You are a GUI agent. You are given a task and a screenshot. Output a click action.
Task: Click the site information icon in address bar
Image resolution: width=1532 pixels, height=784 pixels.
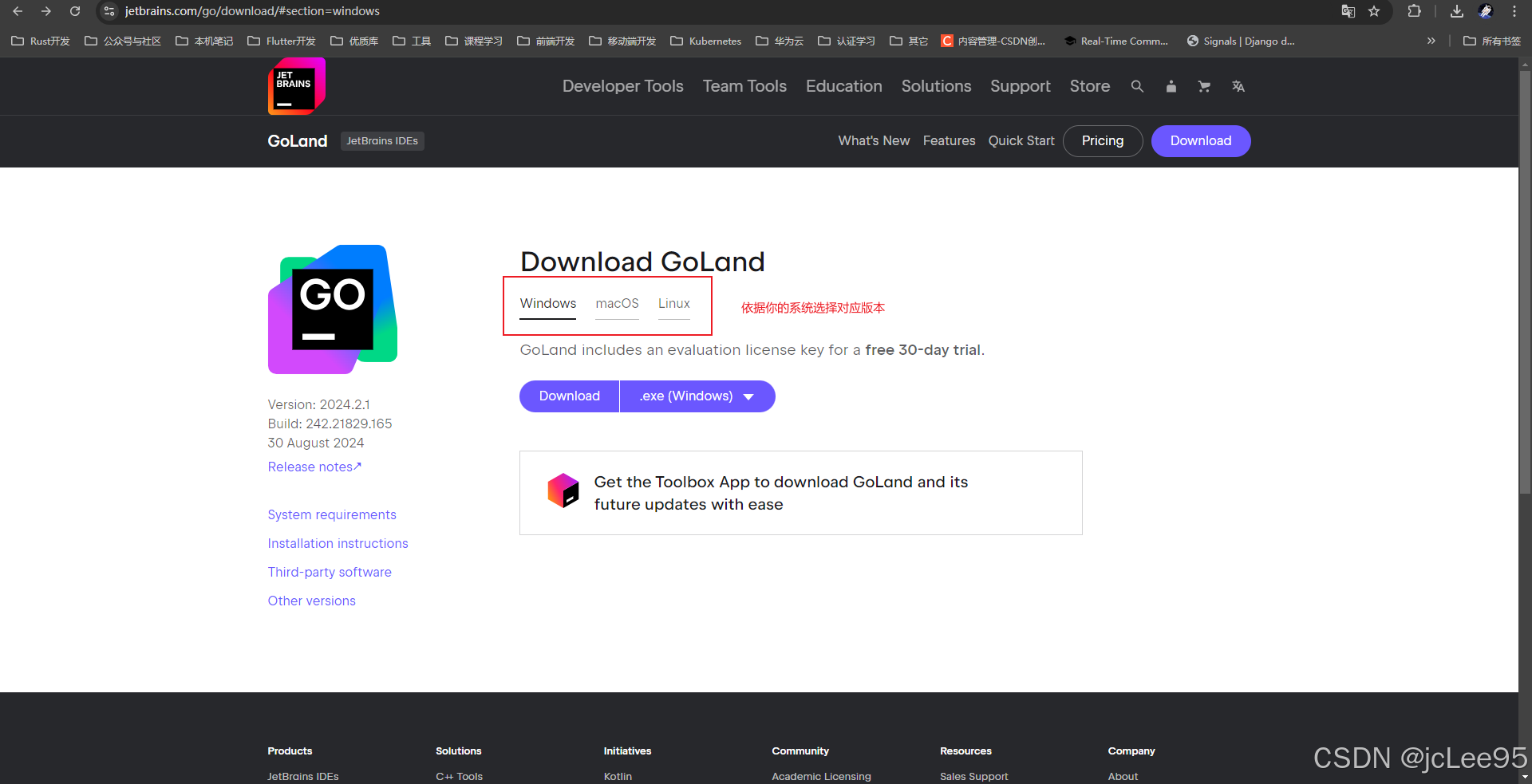109,11
